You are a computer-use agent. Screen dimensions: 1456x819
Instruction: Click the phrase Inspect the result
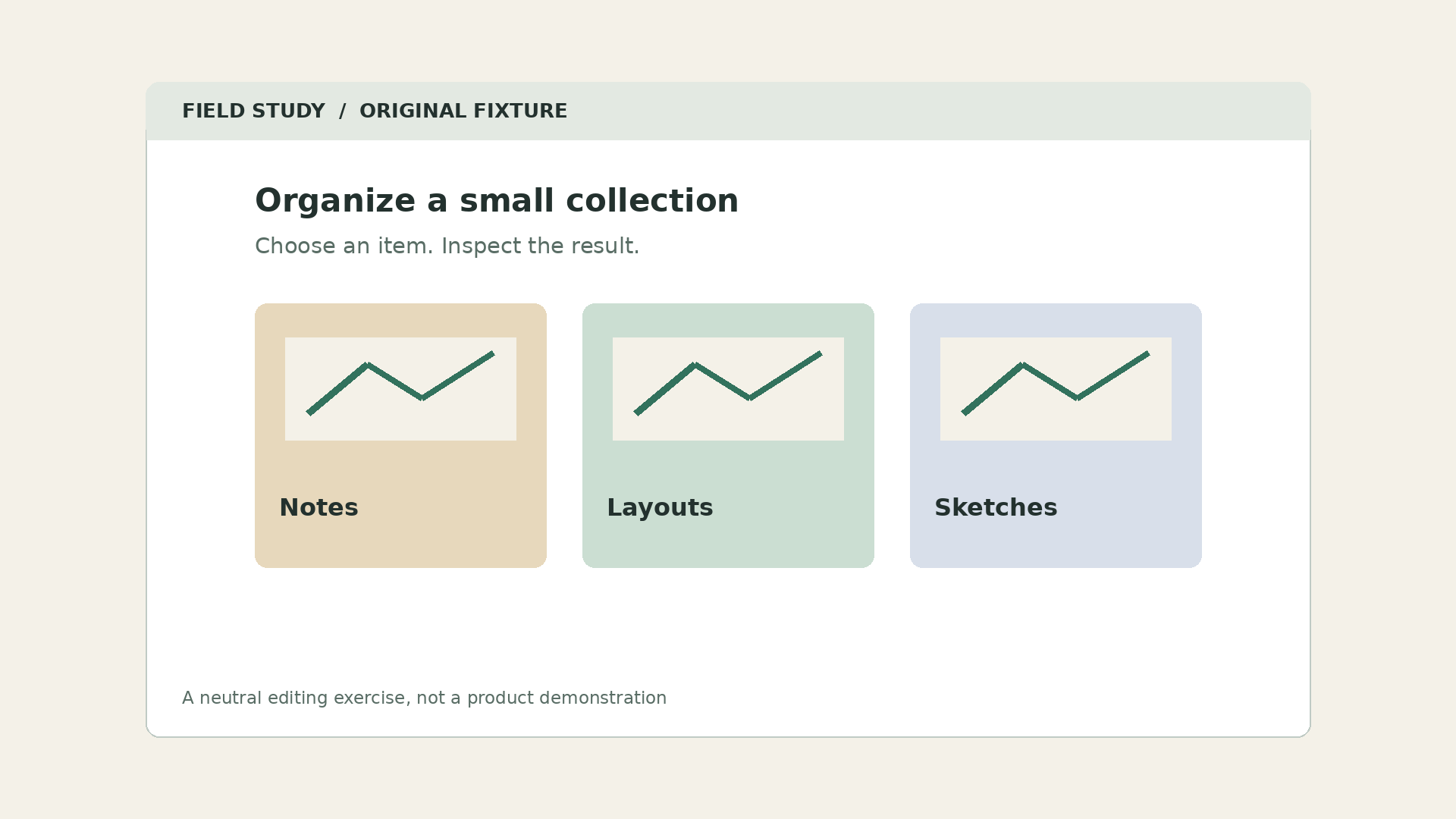click(x=540, y=246)
